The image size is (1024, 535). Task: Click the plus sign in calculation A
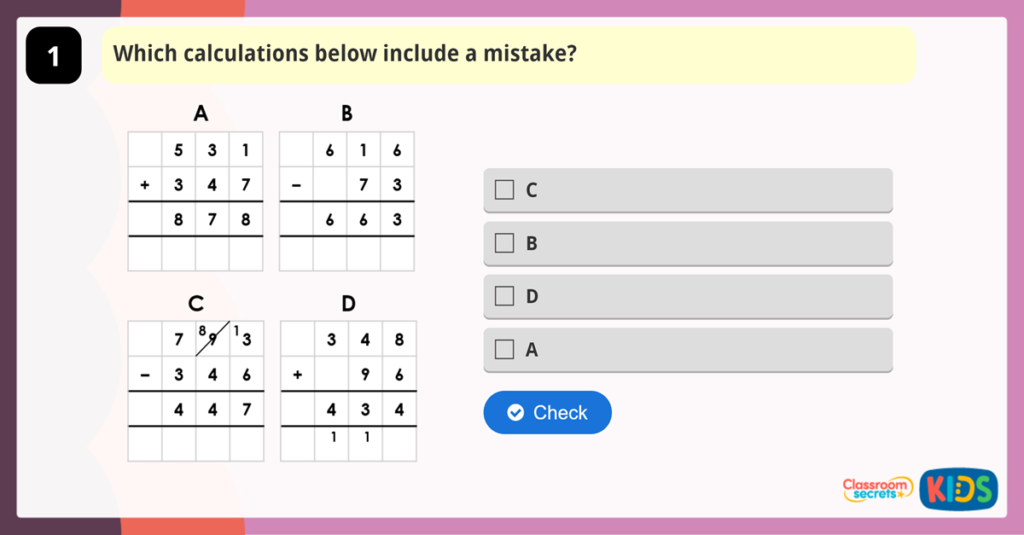tap(145, 184)
